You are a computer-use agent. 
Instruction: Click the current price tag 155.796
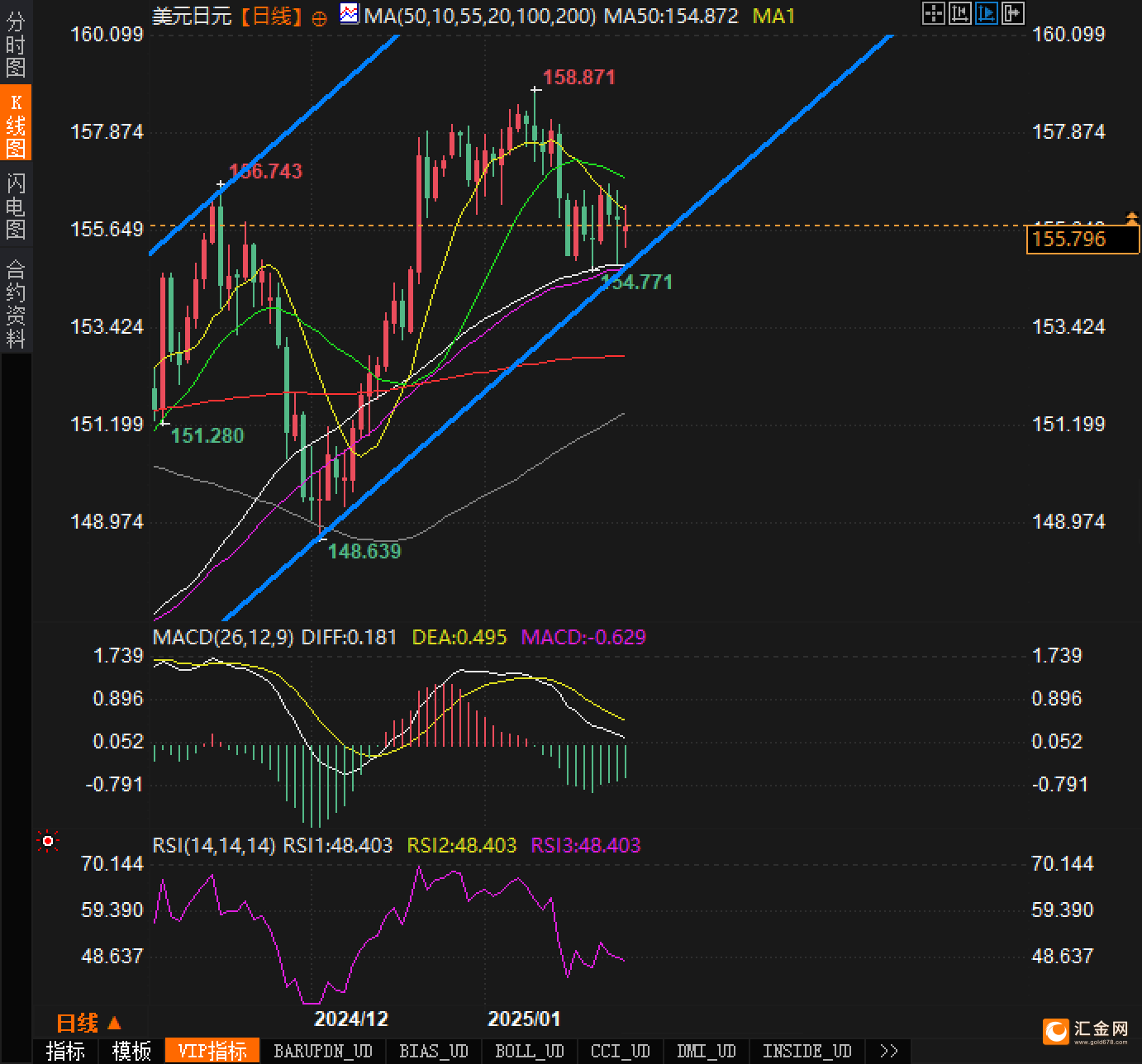[1083, 240]
